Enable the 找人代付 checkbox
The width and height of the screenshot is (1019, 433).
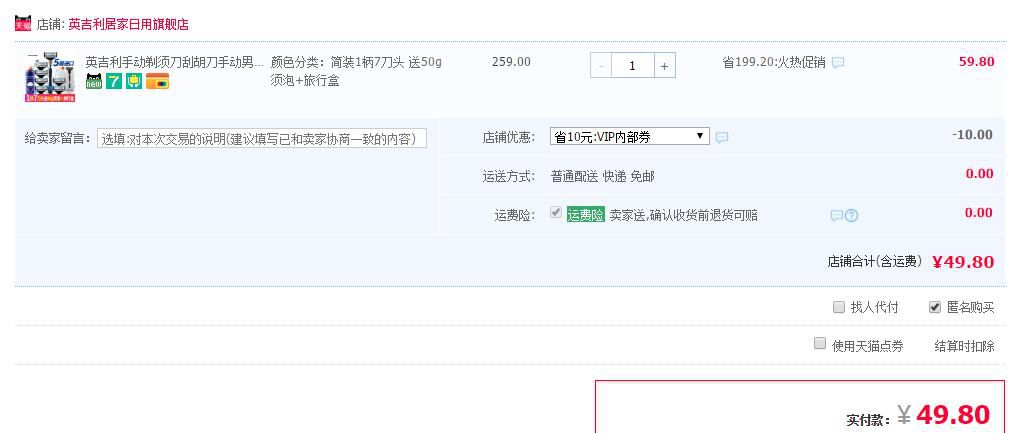(839, 307)
